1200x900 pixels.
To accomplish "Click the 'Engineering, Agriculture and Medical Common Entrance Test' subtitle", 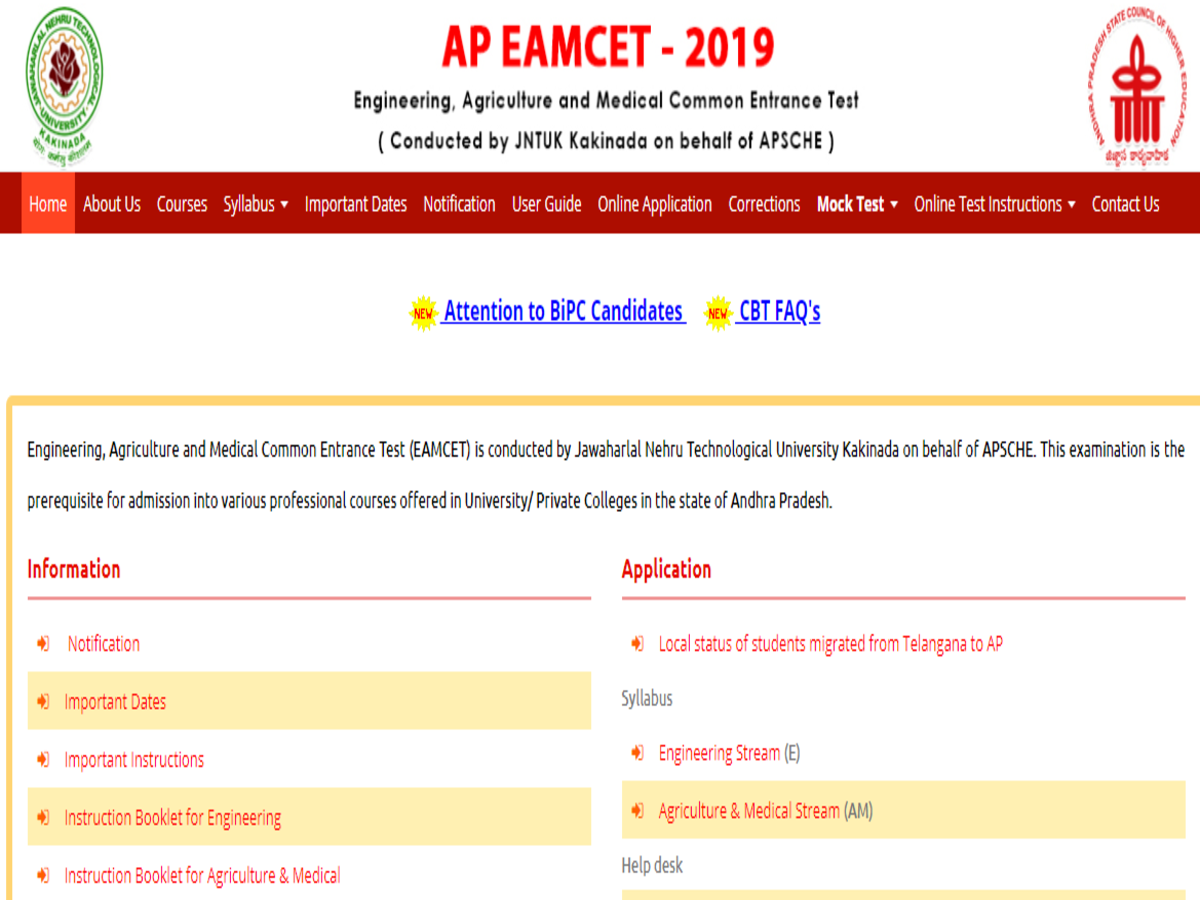I will pos(606,101).
